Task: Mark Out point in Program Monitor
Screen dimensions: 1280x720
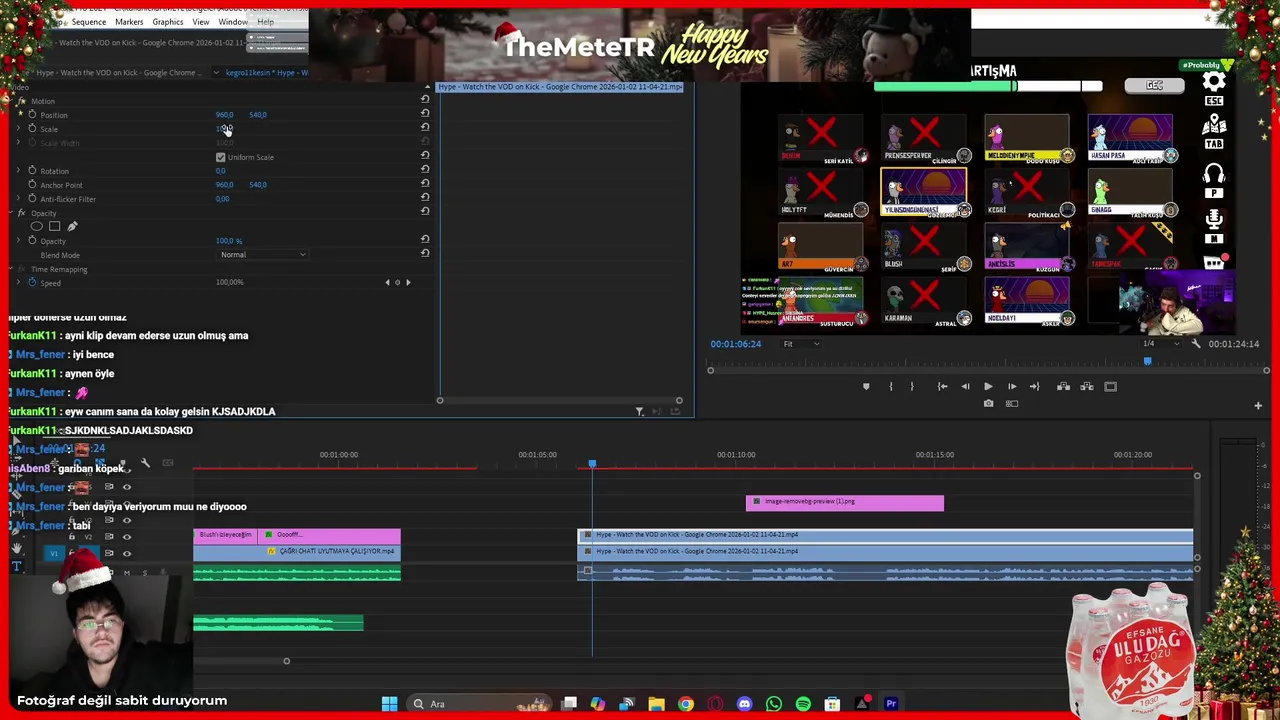Action: [912, 387]
